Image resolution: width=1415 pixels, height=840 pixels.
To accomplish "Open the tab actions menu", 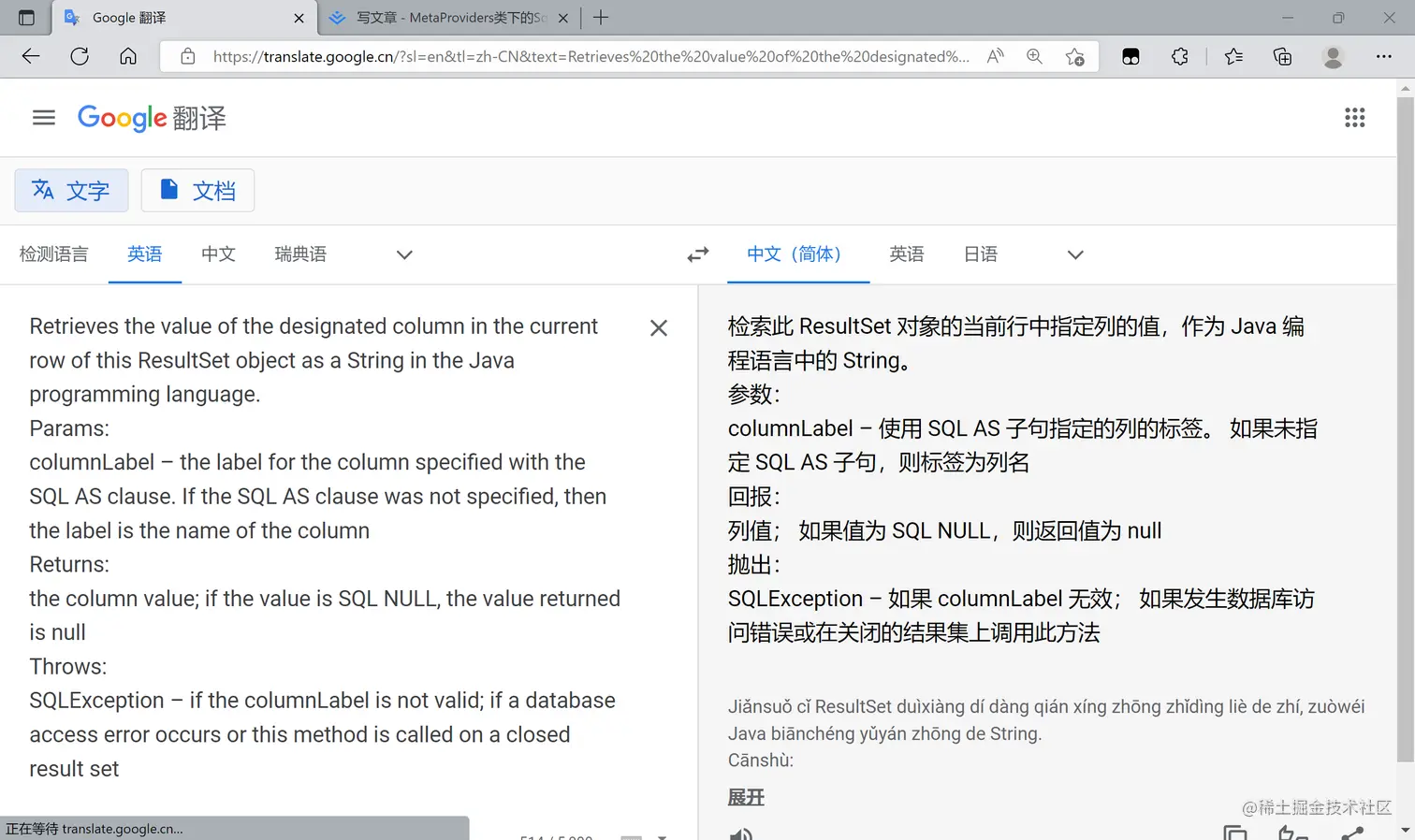I will [x=26, y=18].
